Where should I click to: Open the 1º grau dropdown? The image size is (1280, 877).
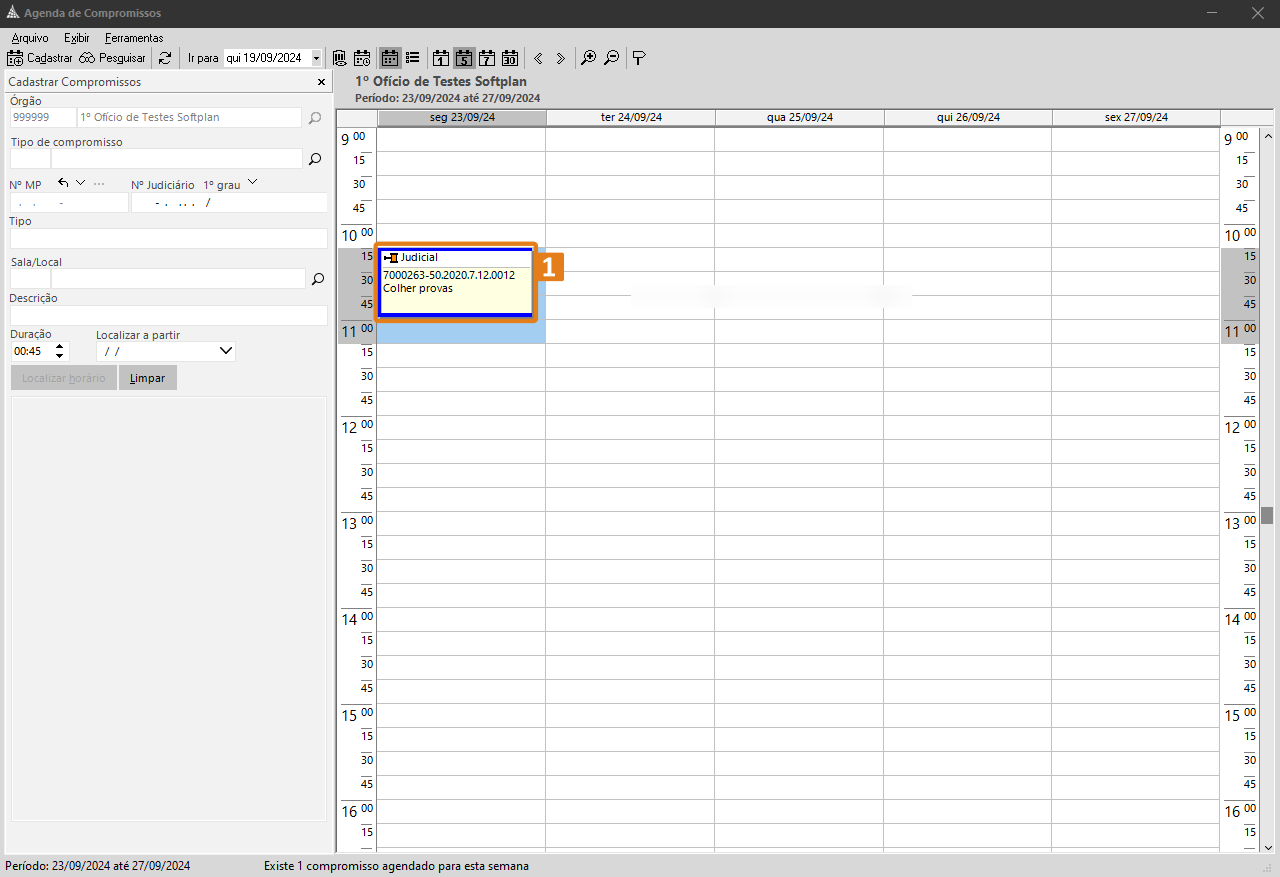252,183
